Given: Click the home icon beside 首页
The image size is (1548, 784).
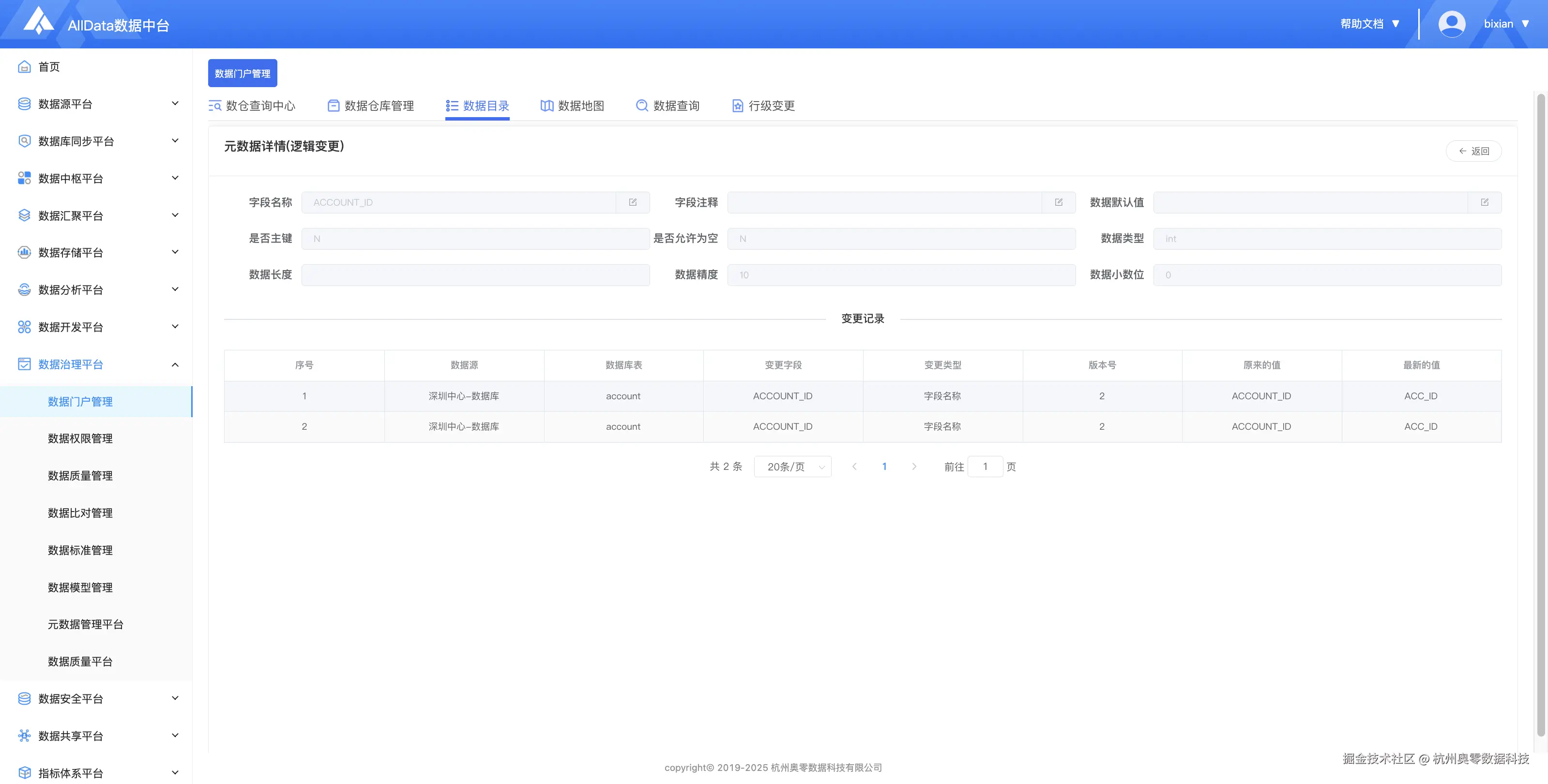Looking at the screenshot, I should click(x=24, y=67).
